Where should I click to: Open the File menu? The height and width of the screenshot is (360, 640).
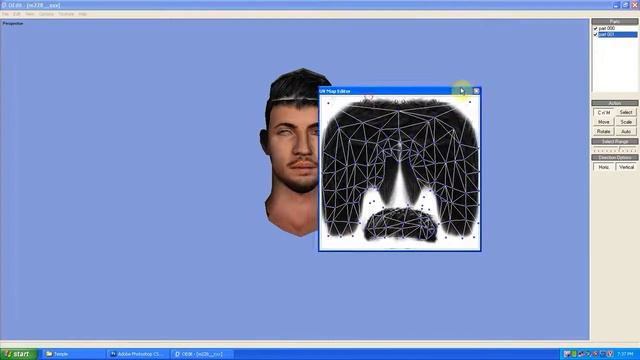click(5, 14)
